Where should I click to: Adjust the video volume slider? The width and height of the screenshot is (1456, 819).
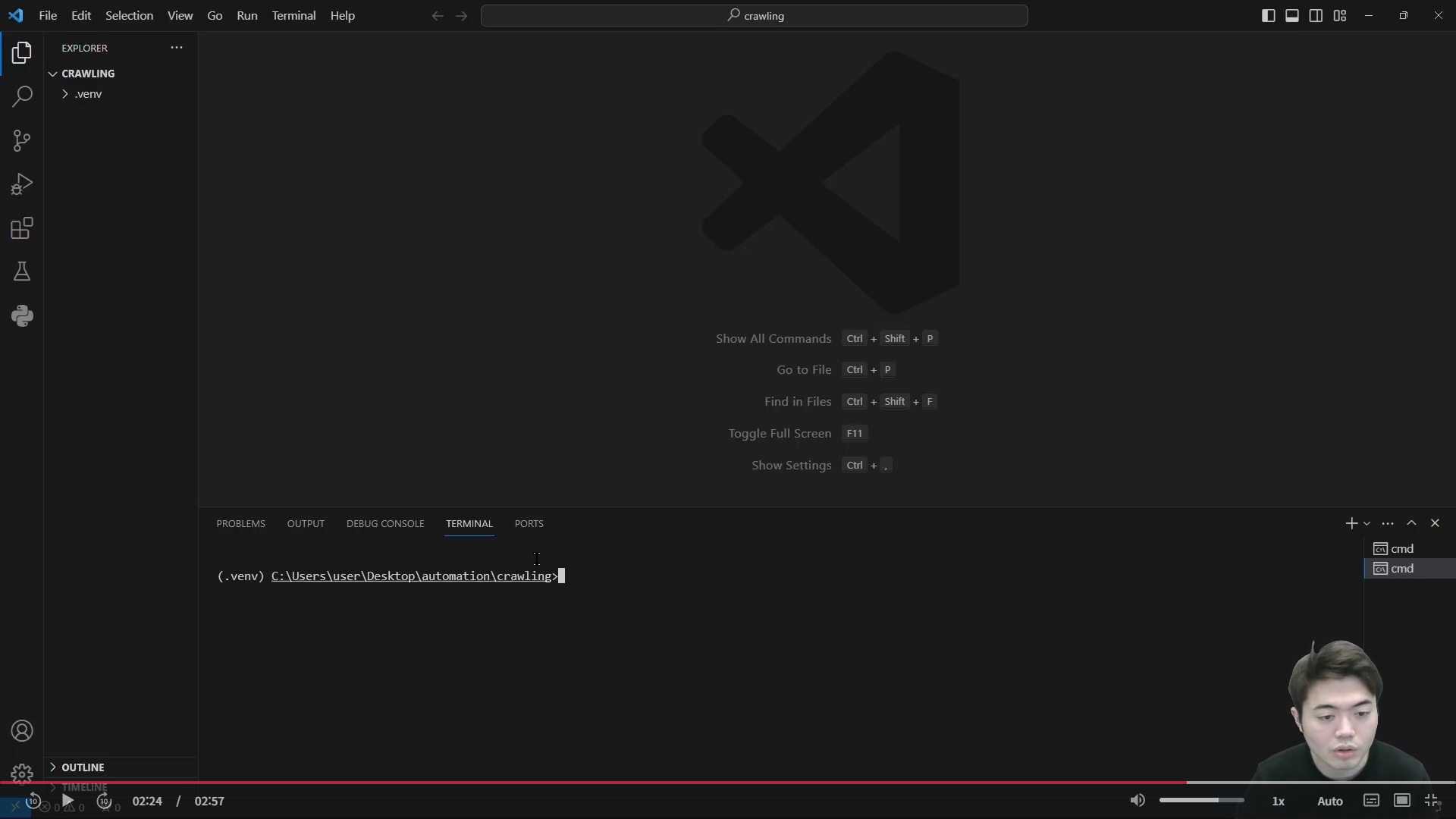(x=1201, y=801)
